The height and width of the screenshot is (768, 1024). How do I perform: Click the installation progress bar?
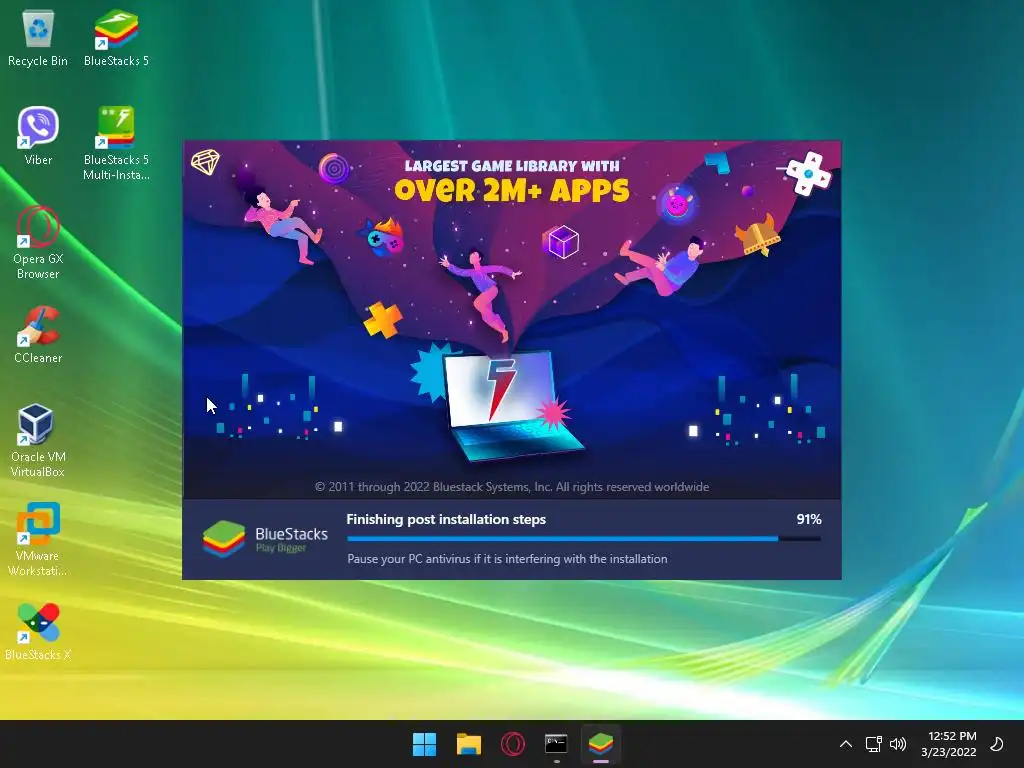584,539
